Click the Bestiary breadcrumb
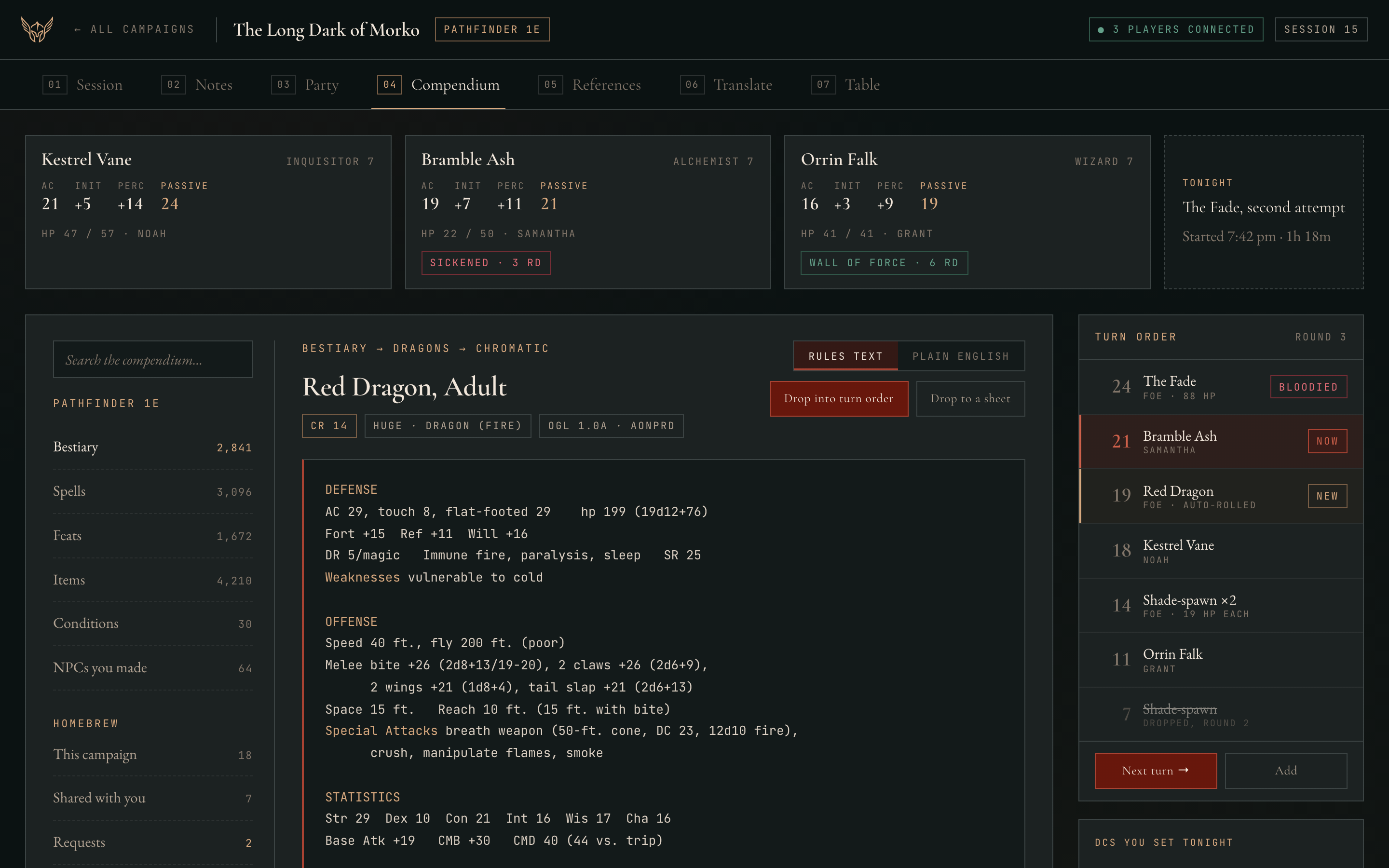This screenshot has height=868, width=1389. tap(334, 349)
